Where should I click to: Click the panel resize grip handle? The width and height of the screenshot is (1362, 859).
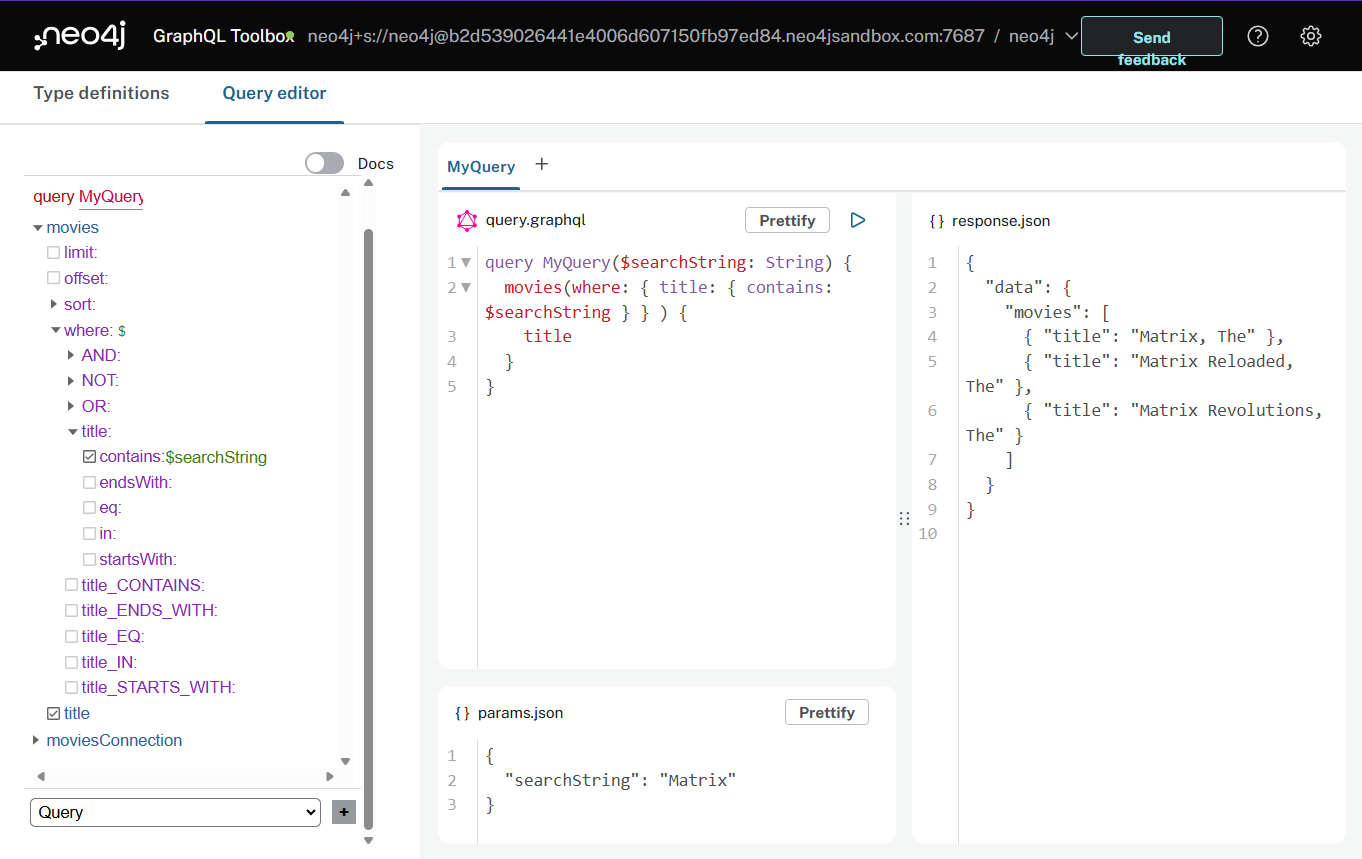coord(904,518)
